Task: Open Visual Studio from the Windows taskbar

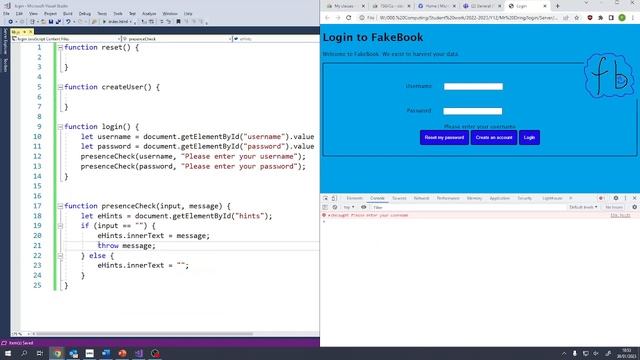Action: 139,353
